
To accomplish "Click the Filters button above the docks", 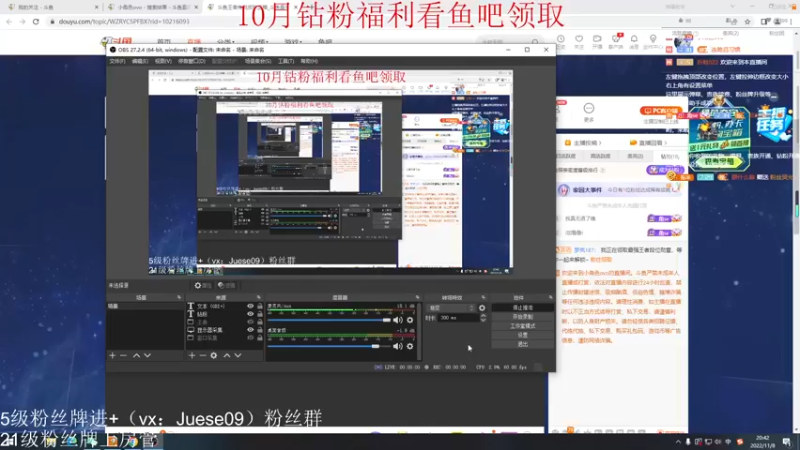I will tap(227, 285).
